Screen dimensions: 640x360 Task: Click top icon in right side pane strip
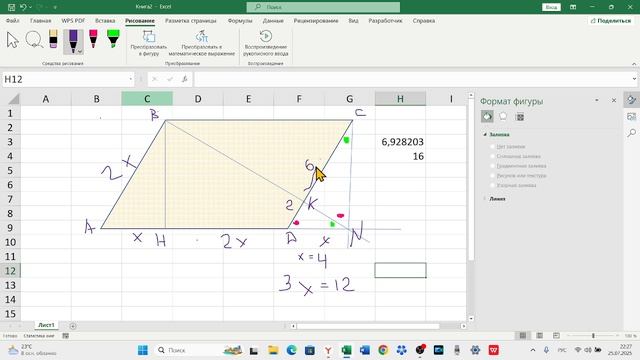coord(631,100)
